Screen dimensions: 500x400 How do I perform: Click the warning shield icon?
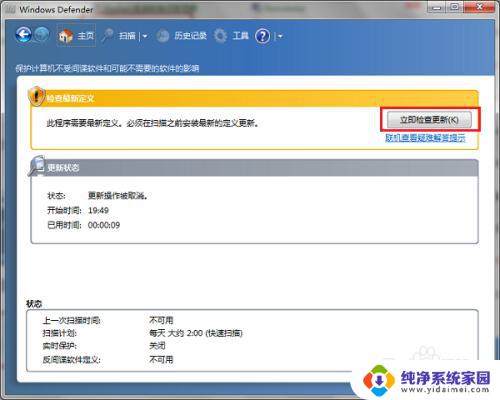tap(36, 96)
